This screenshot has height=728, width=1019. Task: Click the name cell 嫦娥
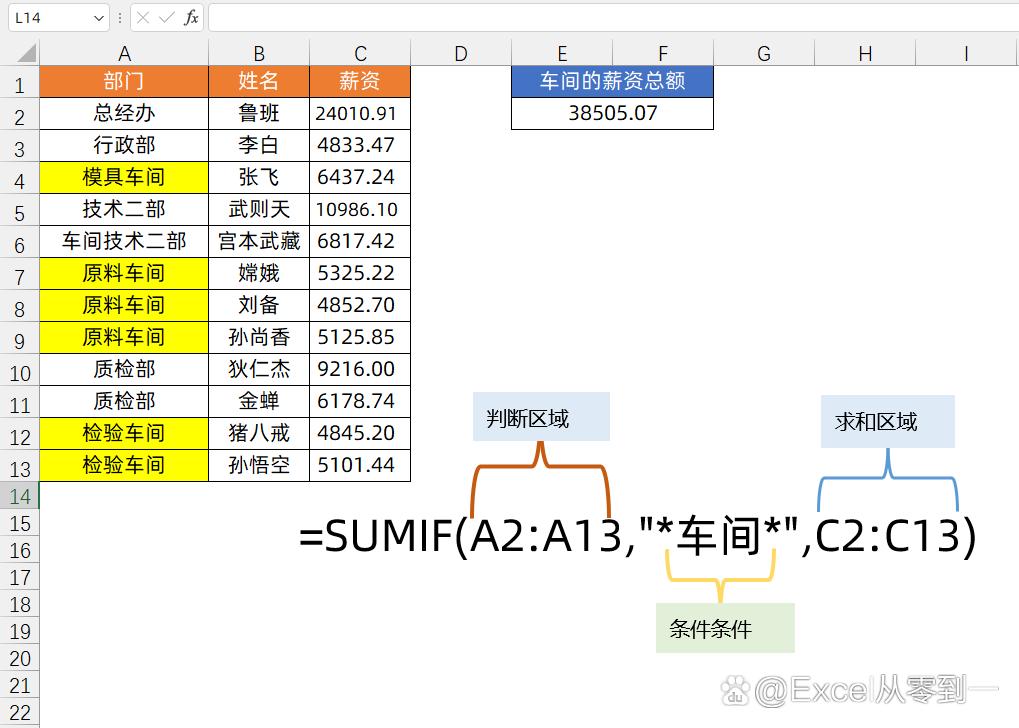click(259, 273)
